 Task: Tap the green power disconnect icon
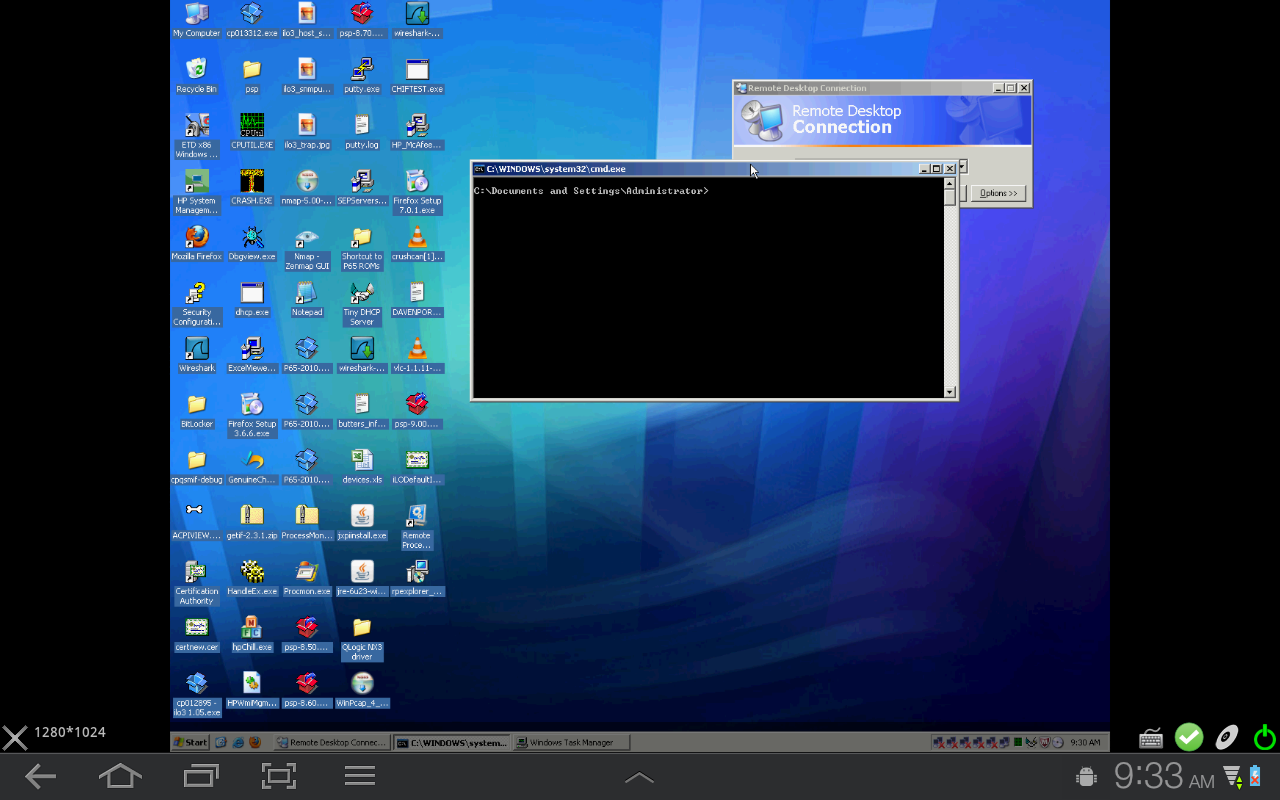click(x=1265, y=738)
